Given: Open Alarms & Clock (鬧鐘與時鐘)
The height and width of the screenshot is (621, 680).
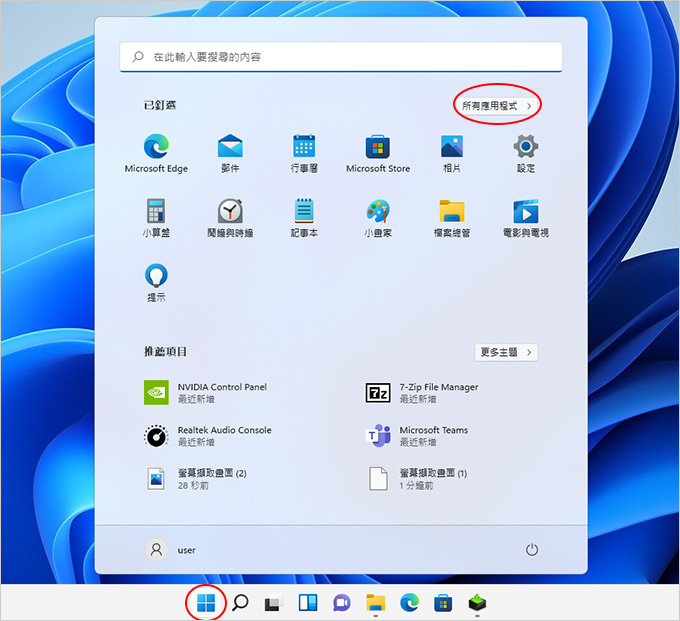Looking at the screenshot, I should coord(230,218).
